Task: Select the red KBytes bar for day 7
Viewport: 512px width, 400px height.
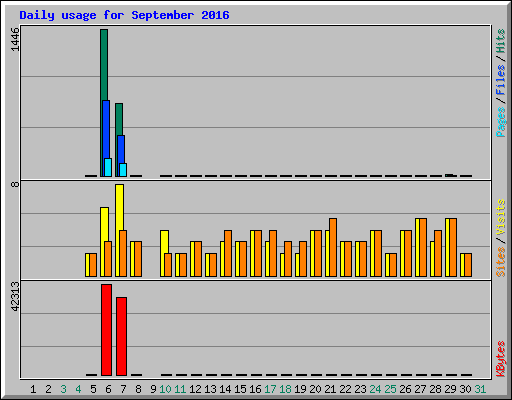Action: [121, 336]
